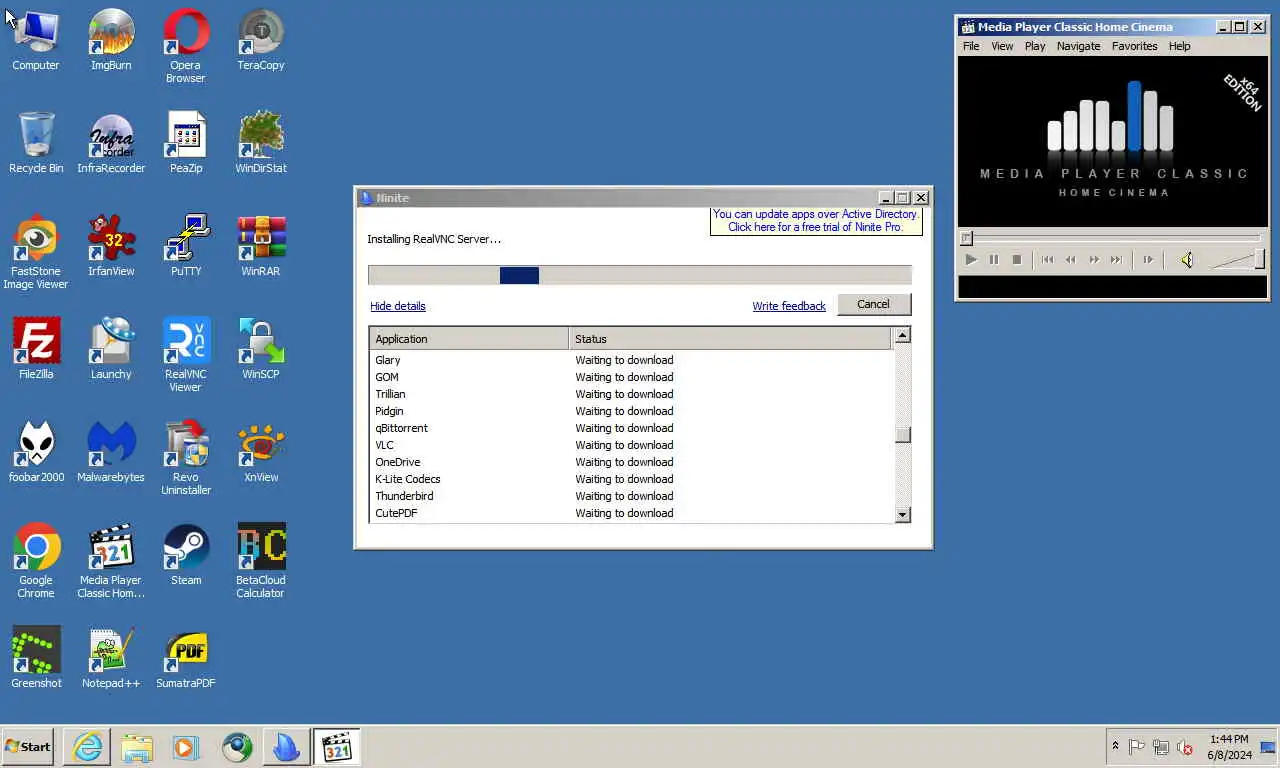The width and height of the screenshot is (1280, 768).
Task: Select the Revo Uninstaller shortcut
Action: pos(186,458)
